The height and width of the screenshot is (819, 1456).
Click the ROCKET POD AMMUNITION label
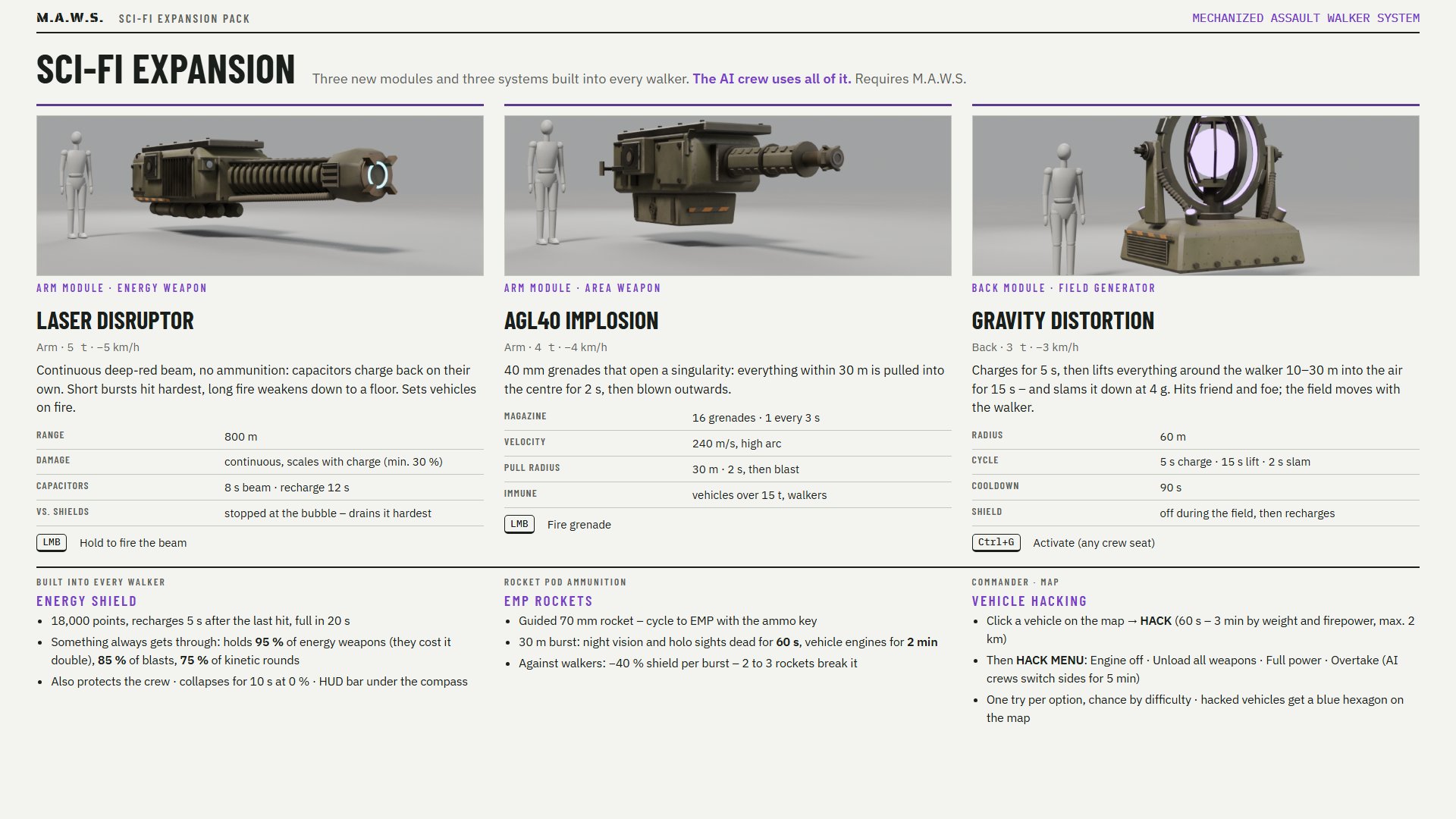tap(565, 582)
